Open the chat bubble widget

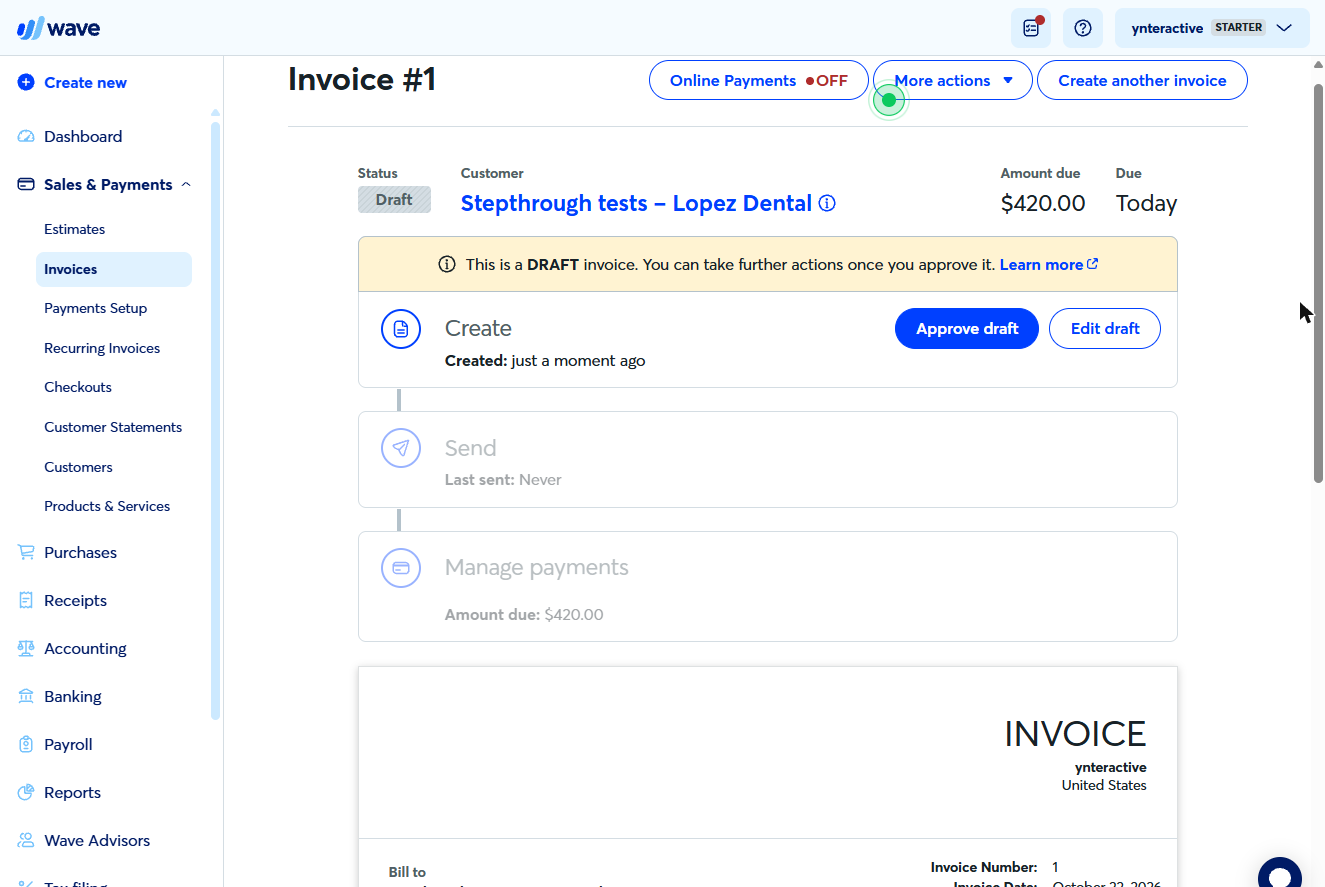(1280, 875)
